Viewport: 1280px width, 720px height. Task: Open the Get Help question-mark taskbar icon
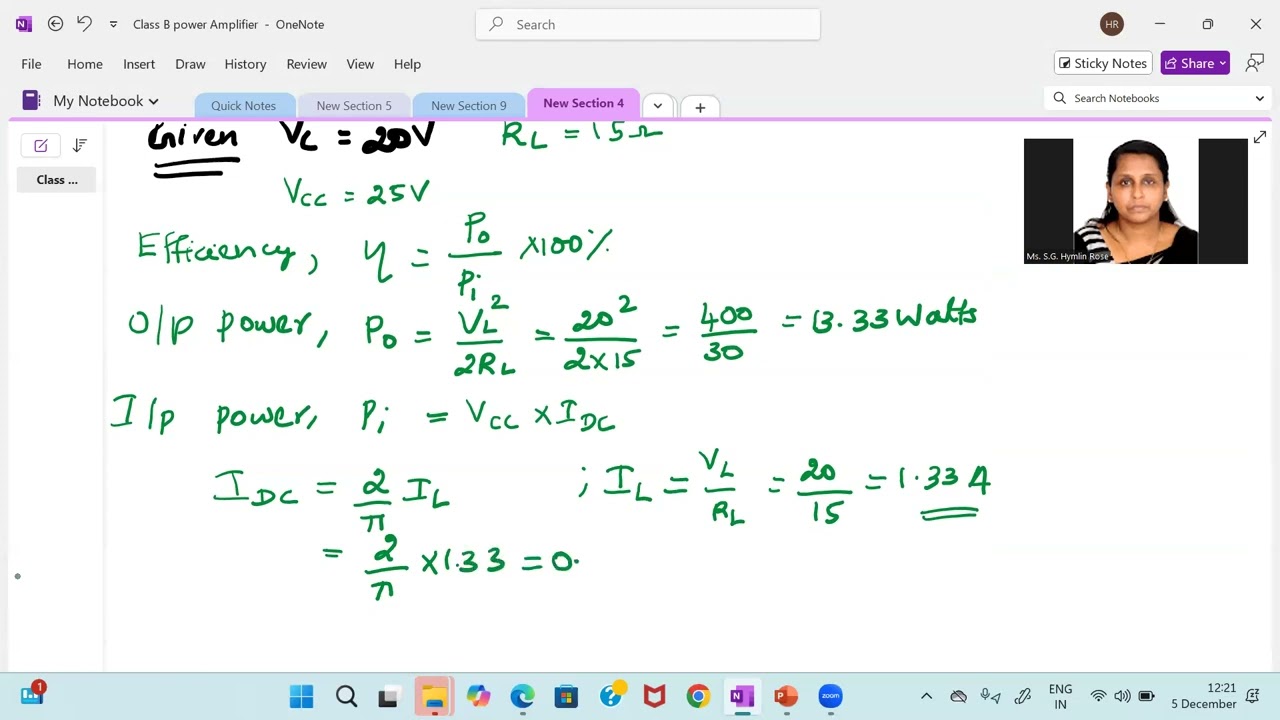tap(611, 696)
